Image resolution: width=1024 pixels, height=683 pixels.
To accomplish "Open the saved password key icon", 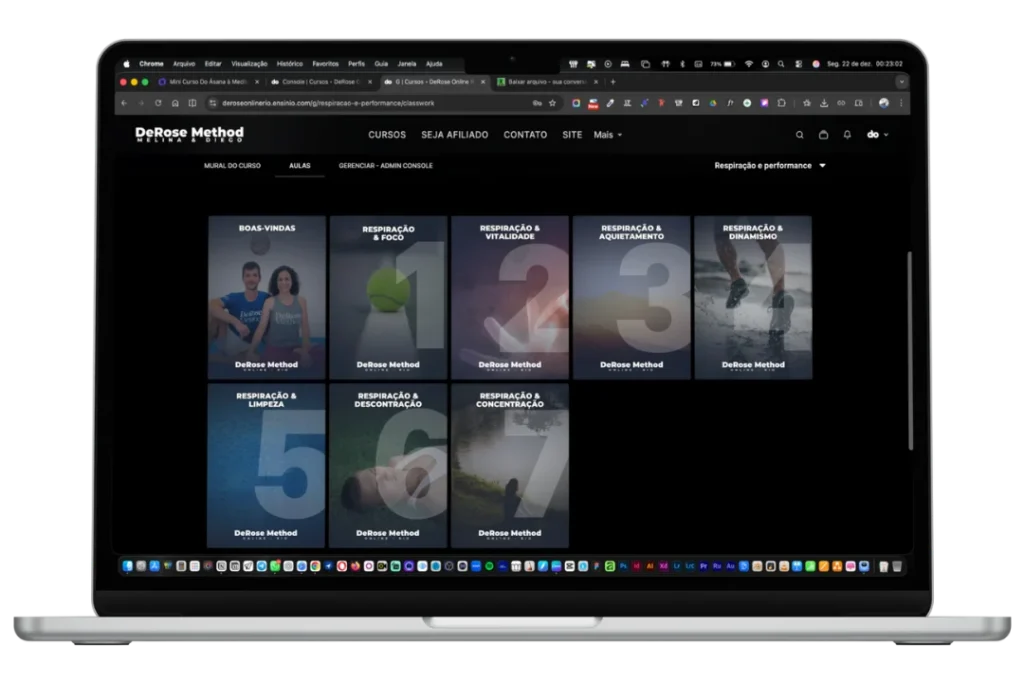I will [x=537, y=103].
